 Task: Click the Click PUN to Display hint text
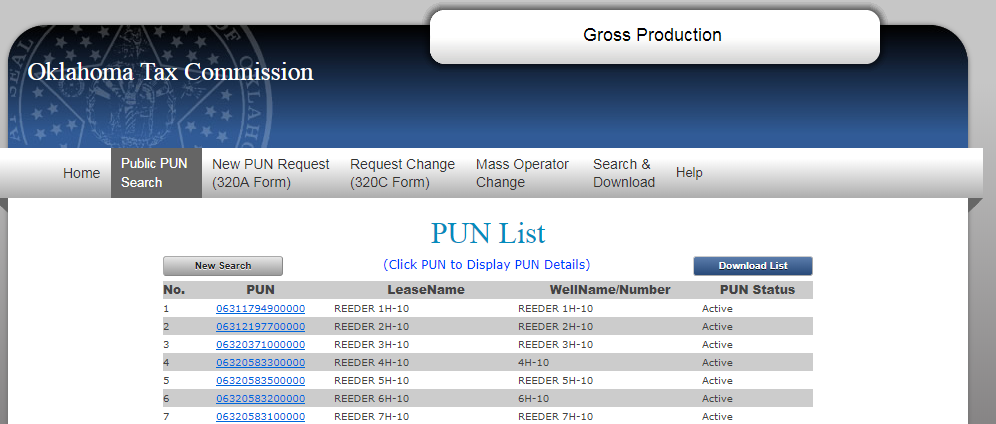pos(487,265)
